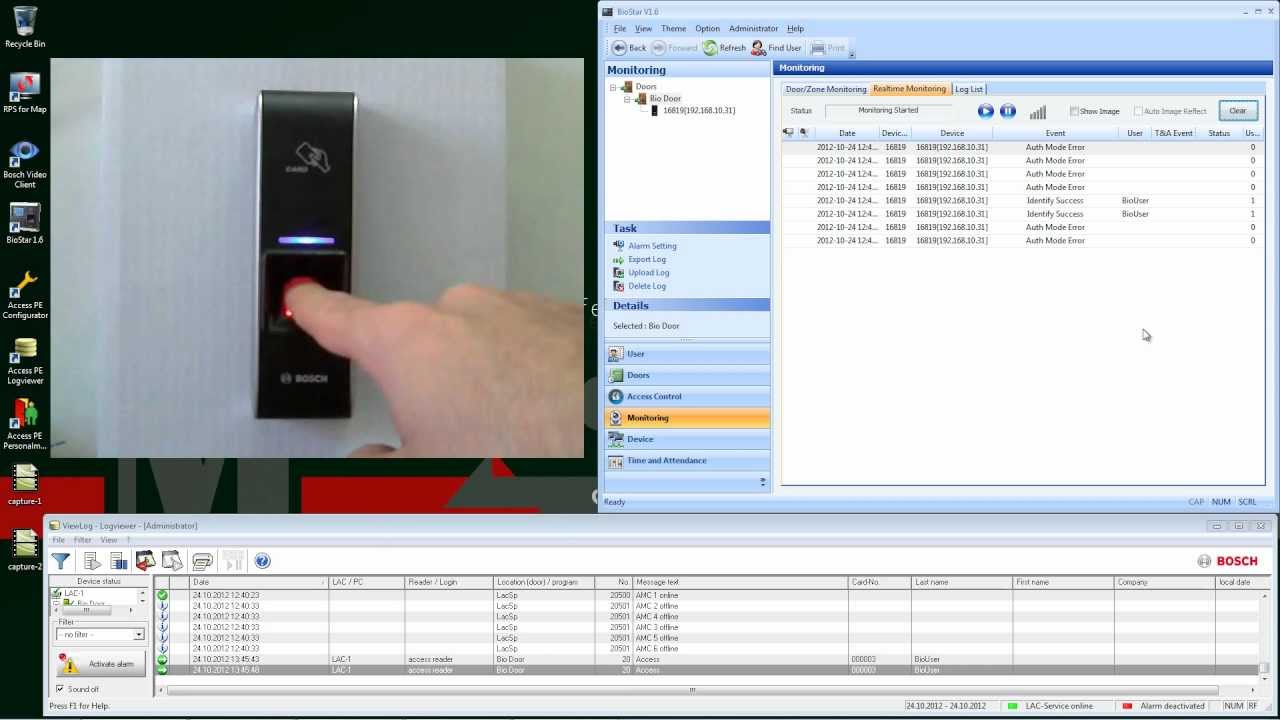Screen dimensions: 1280x720
Task: Click Logviewer horizontal scrollbar
Action: pyautogui.click(x=692, y=689)
